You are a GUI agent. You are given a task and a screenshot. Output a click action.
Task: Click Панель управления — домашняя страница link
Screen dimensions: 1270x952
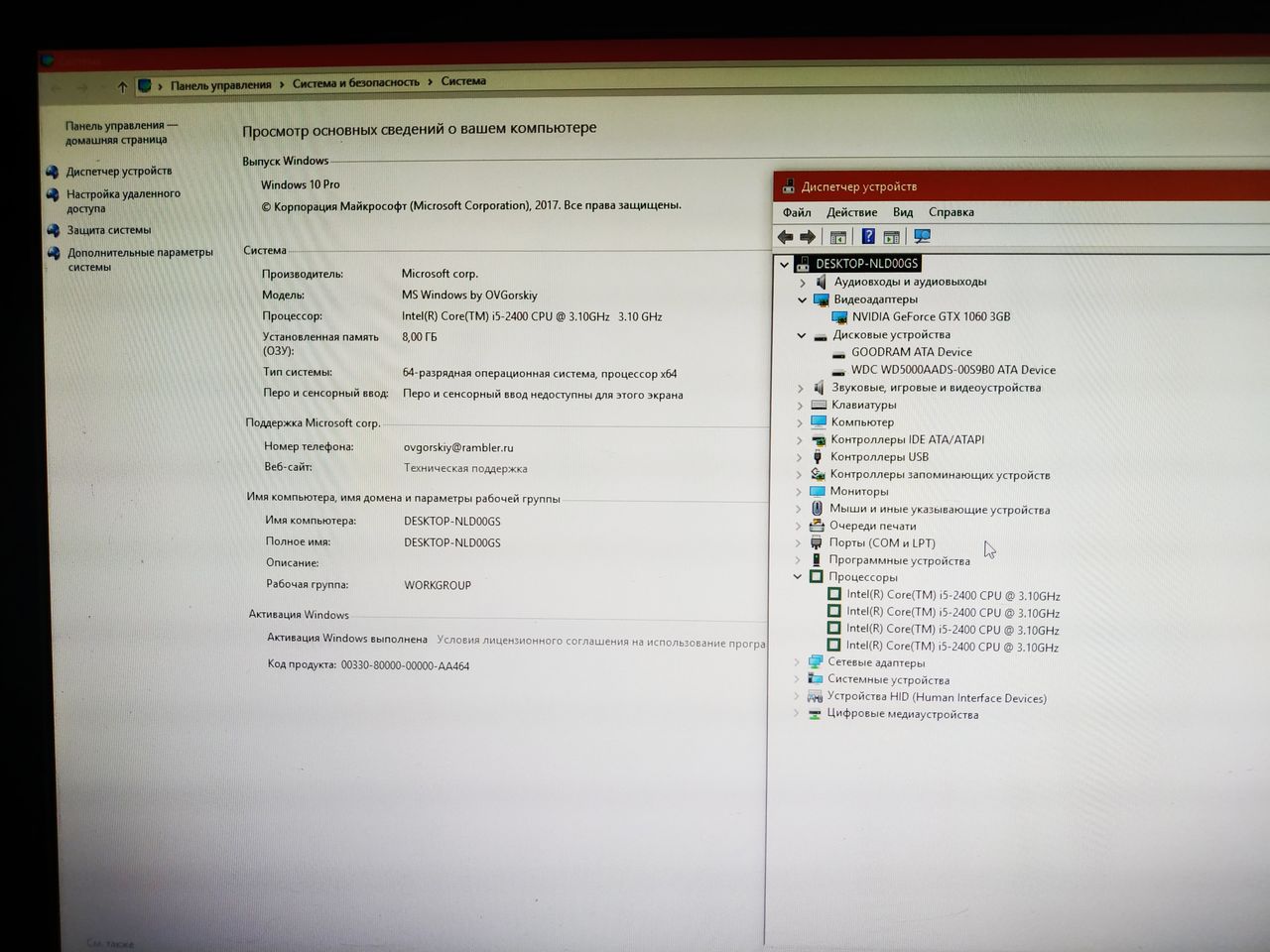pos(121,132)
